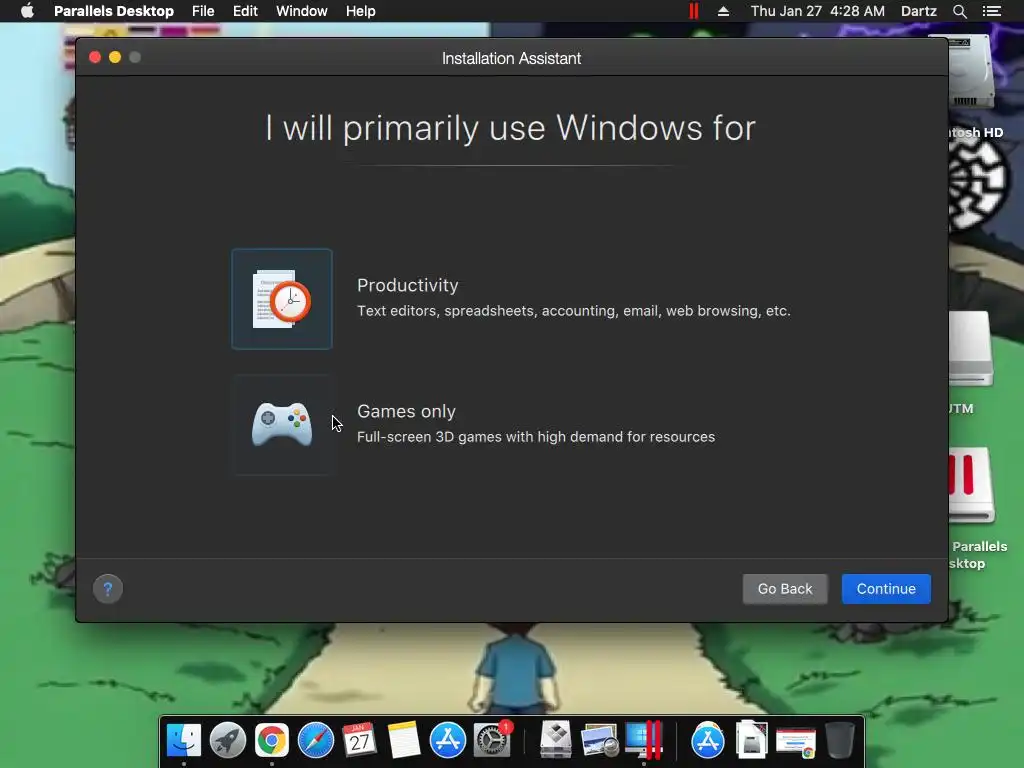Open the Edit menu
The height and width of the screenshot is (768, 1024).
pos(245,11)
